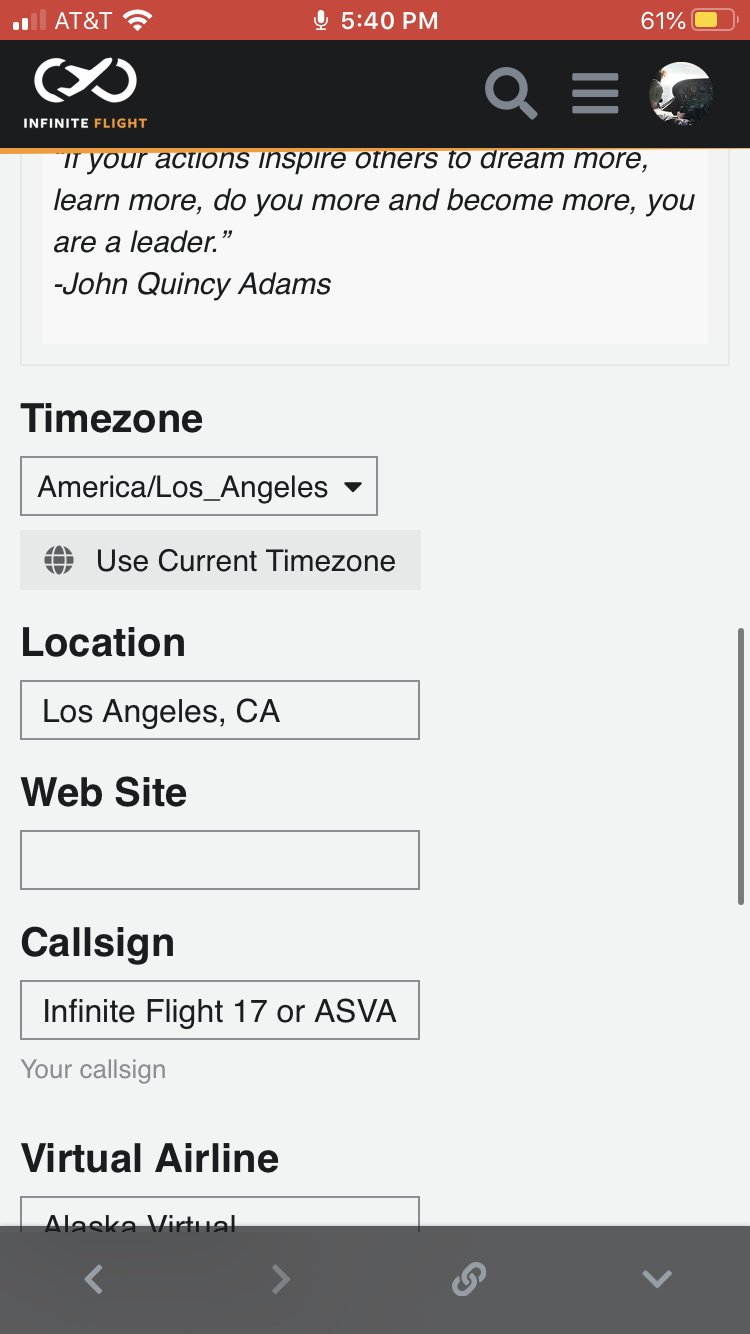Image resolution: width=750 pixels, height=1334 pixels.
Task: Dismiss keyboard bar with down chevron
Action: point(657,1279)
